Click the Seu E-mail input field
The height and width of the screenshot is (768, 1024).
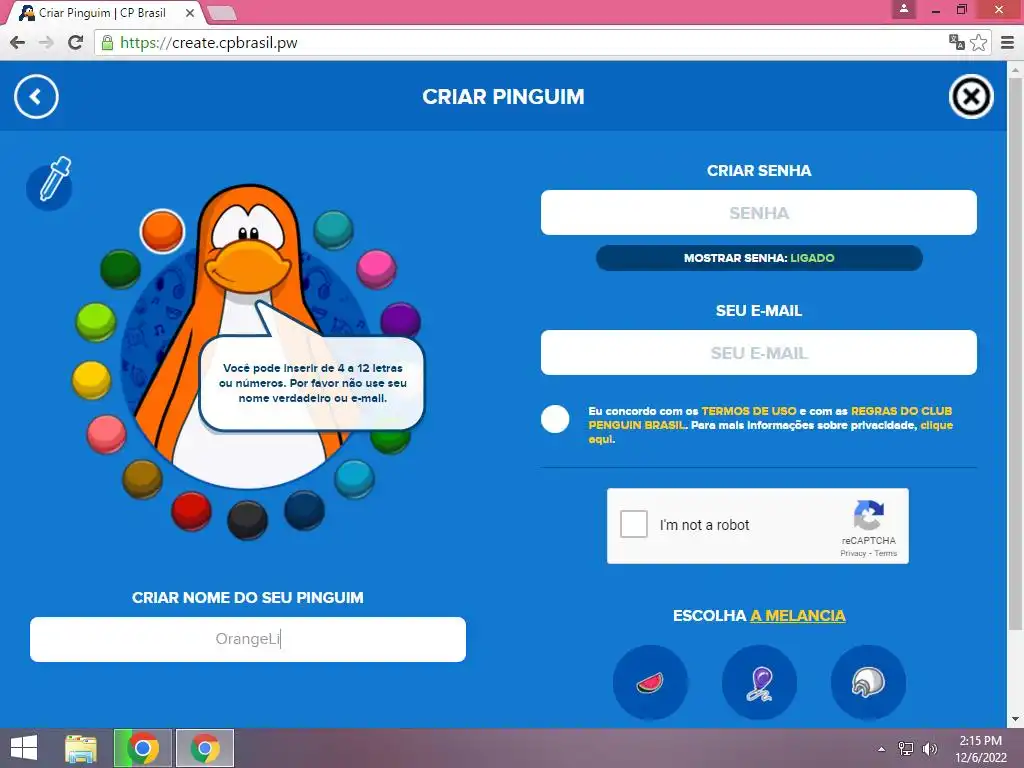pos(759,353)
